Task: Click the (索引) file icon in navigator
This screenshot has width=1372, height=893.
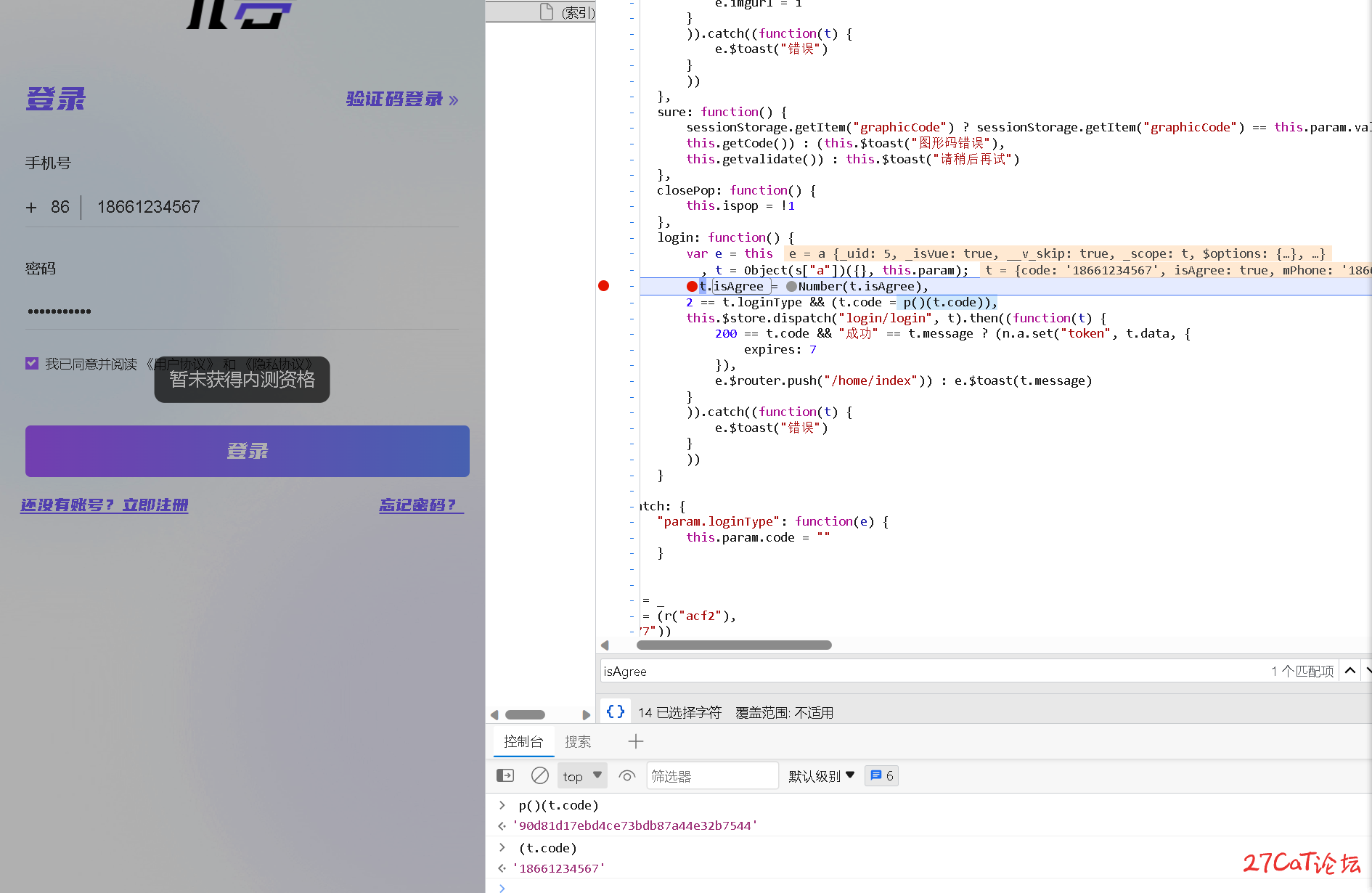Action: tap(547, 12)
